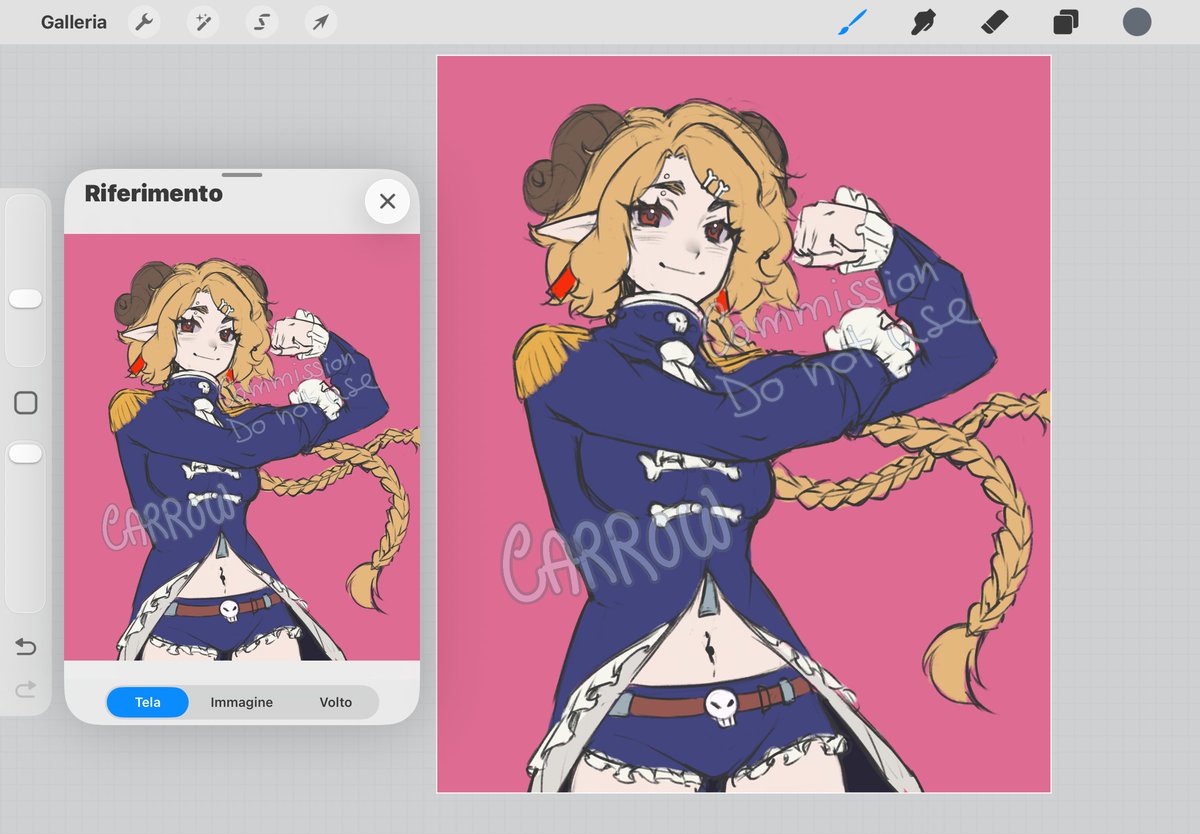The image size is (1200, 834).
Task: Select the Smudge tool
Action: [923, 22]
